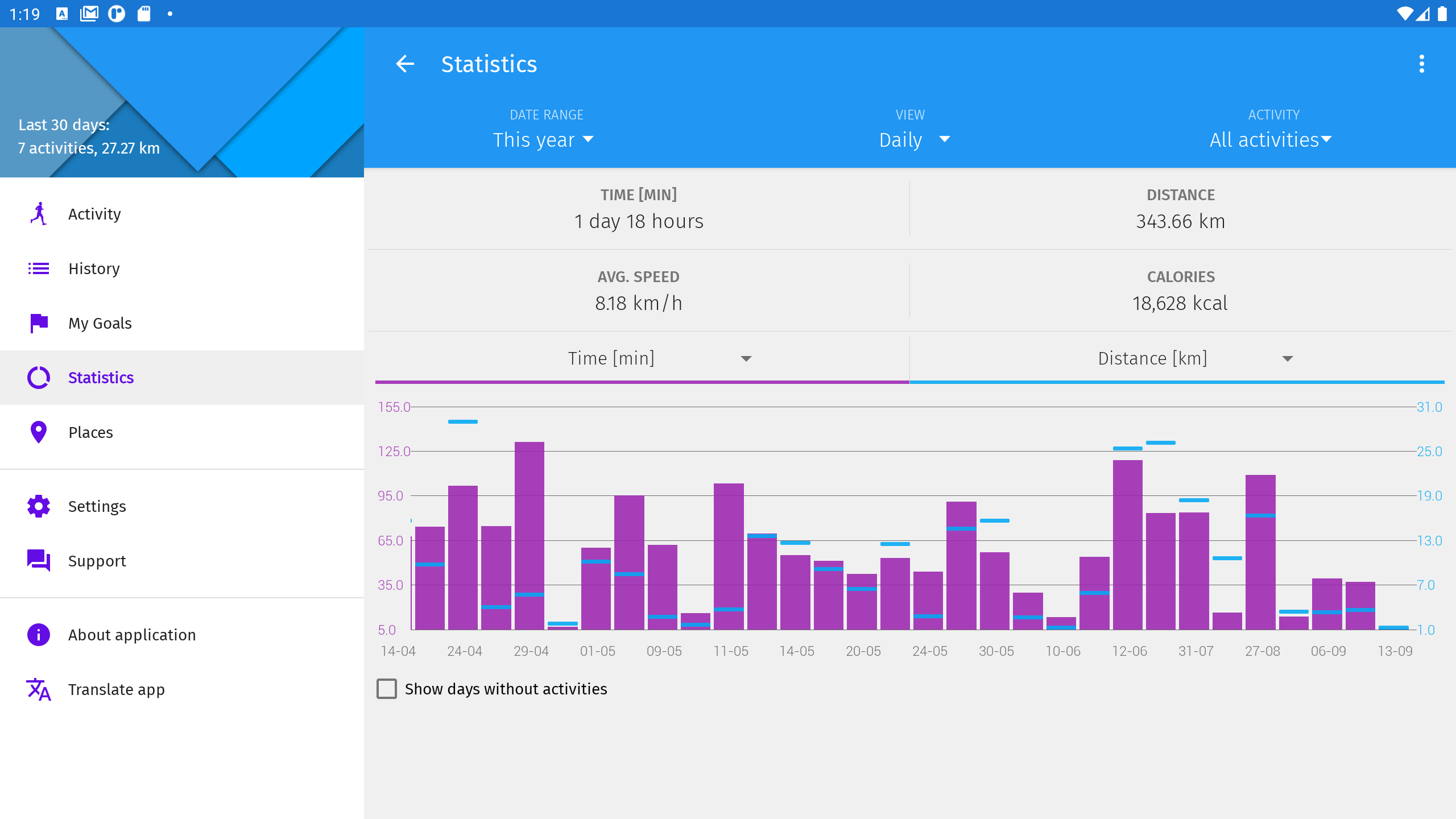
Task: Click the Settings gear icon
Action: pyautogui.click(x=39, y=506)
